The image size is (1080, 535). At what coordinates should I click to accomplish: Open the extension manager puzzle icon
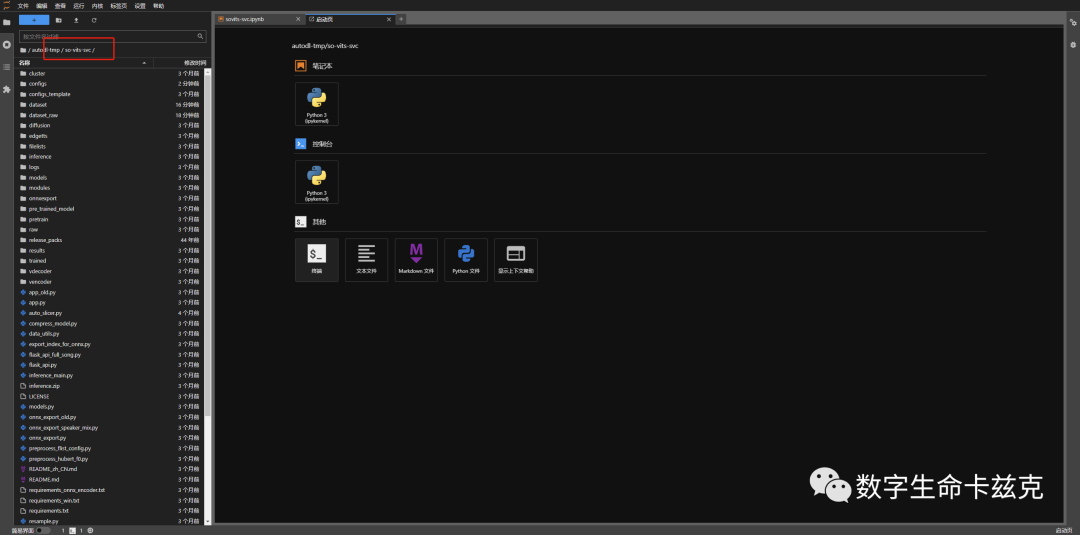7,90
